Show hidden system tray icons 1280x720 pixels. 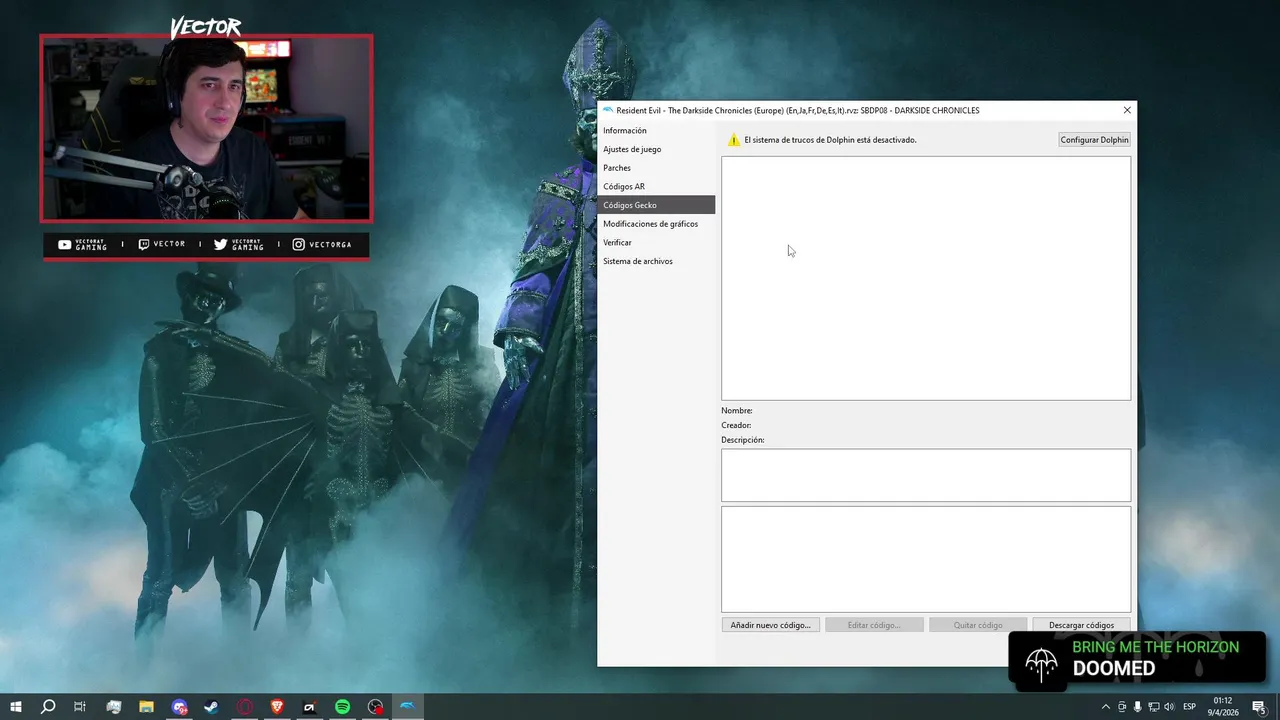pyautogui.click(x=1106, y=707)
